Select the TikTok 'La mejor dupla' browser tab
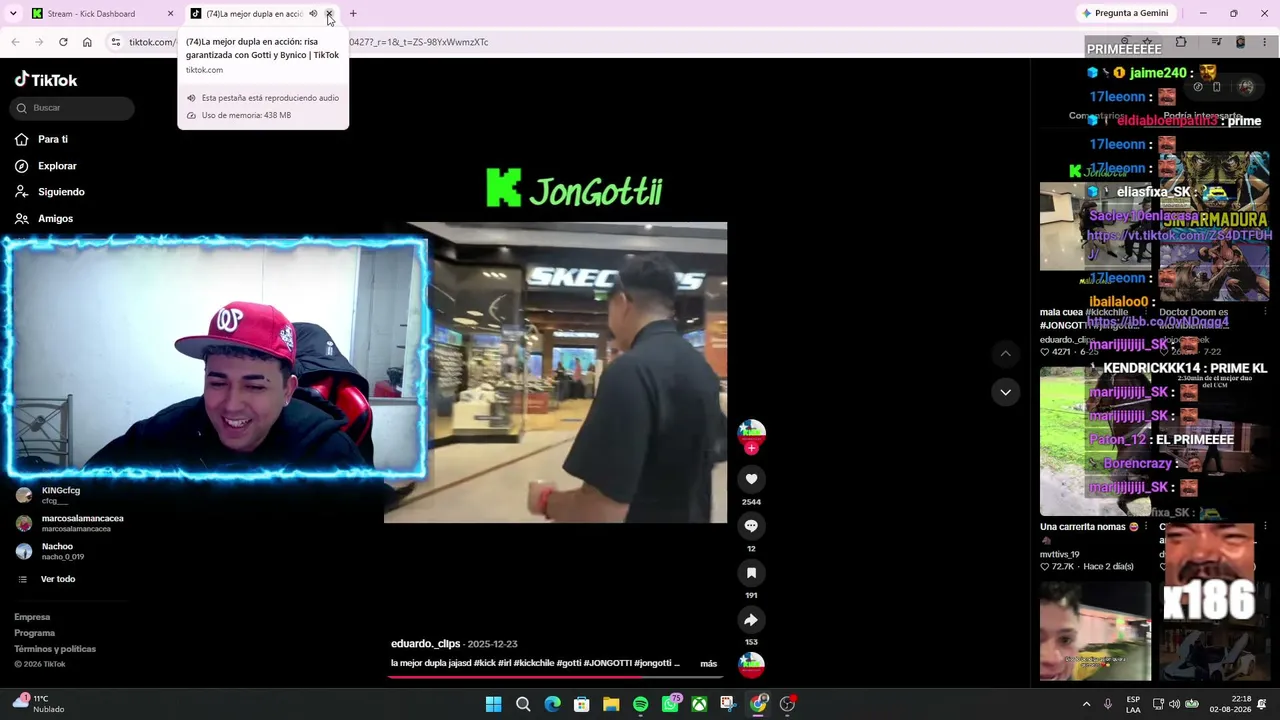Image resolution: width=1280 pixels, height=720 pixels. [x=254, y=14]
